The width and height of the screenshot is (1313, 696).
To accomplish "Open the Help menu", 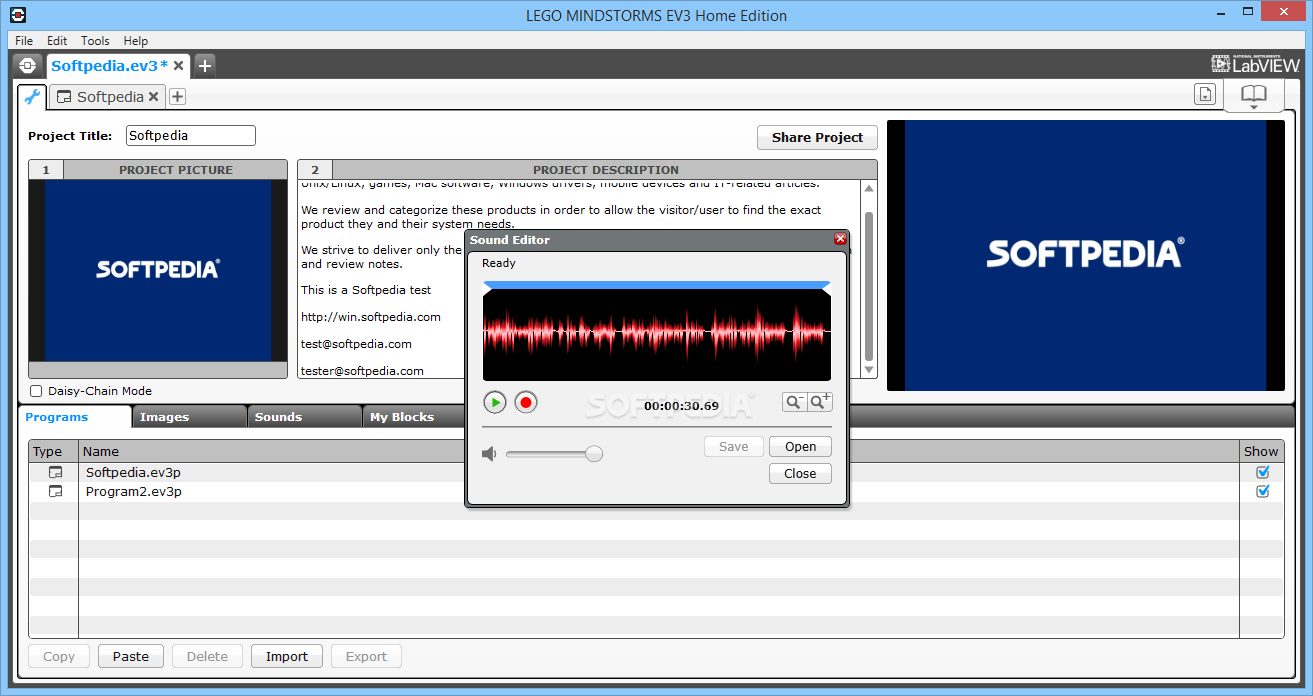I will (136, 41).
